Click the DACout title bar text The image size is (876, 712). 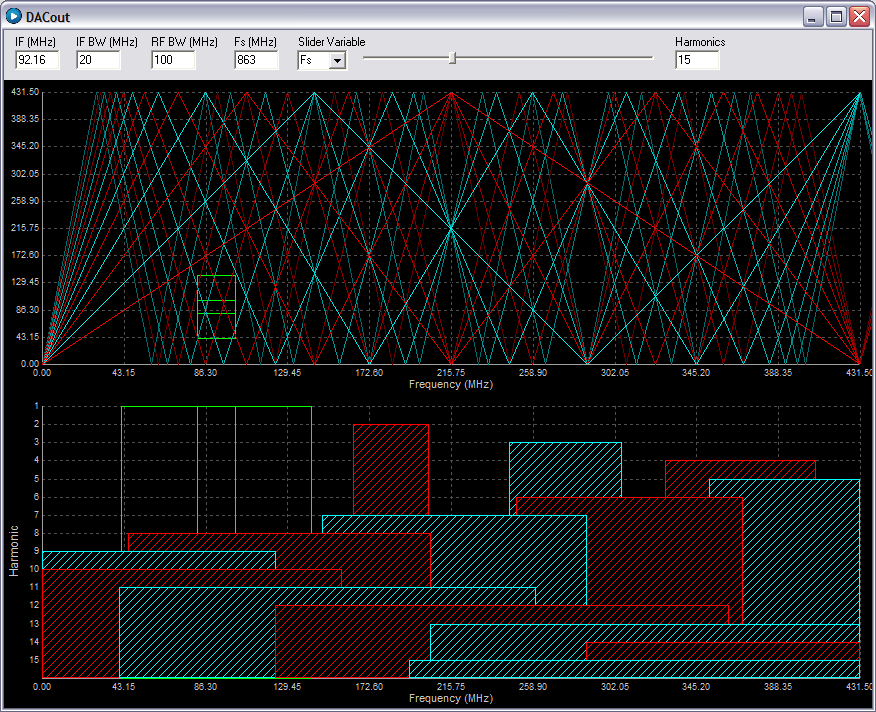(48, 17)
